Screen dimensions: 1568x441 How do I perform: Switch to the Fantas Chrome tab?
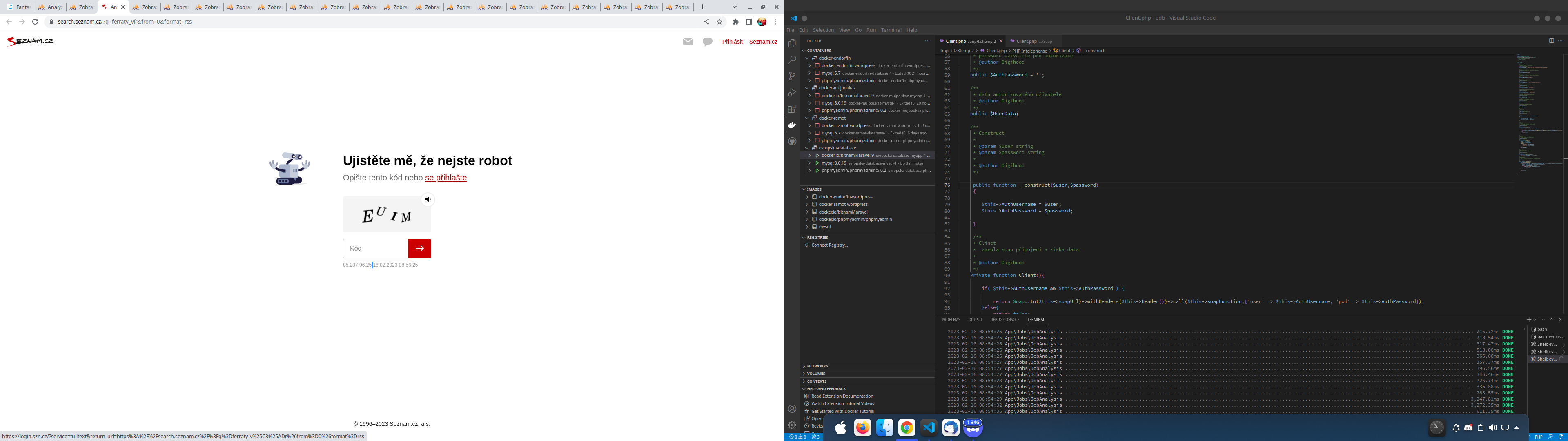(19, 7)
